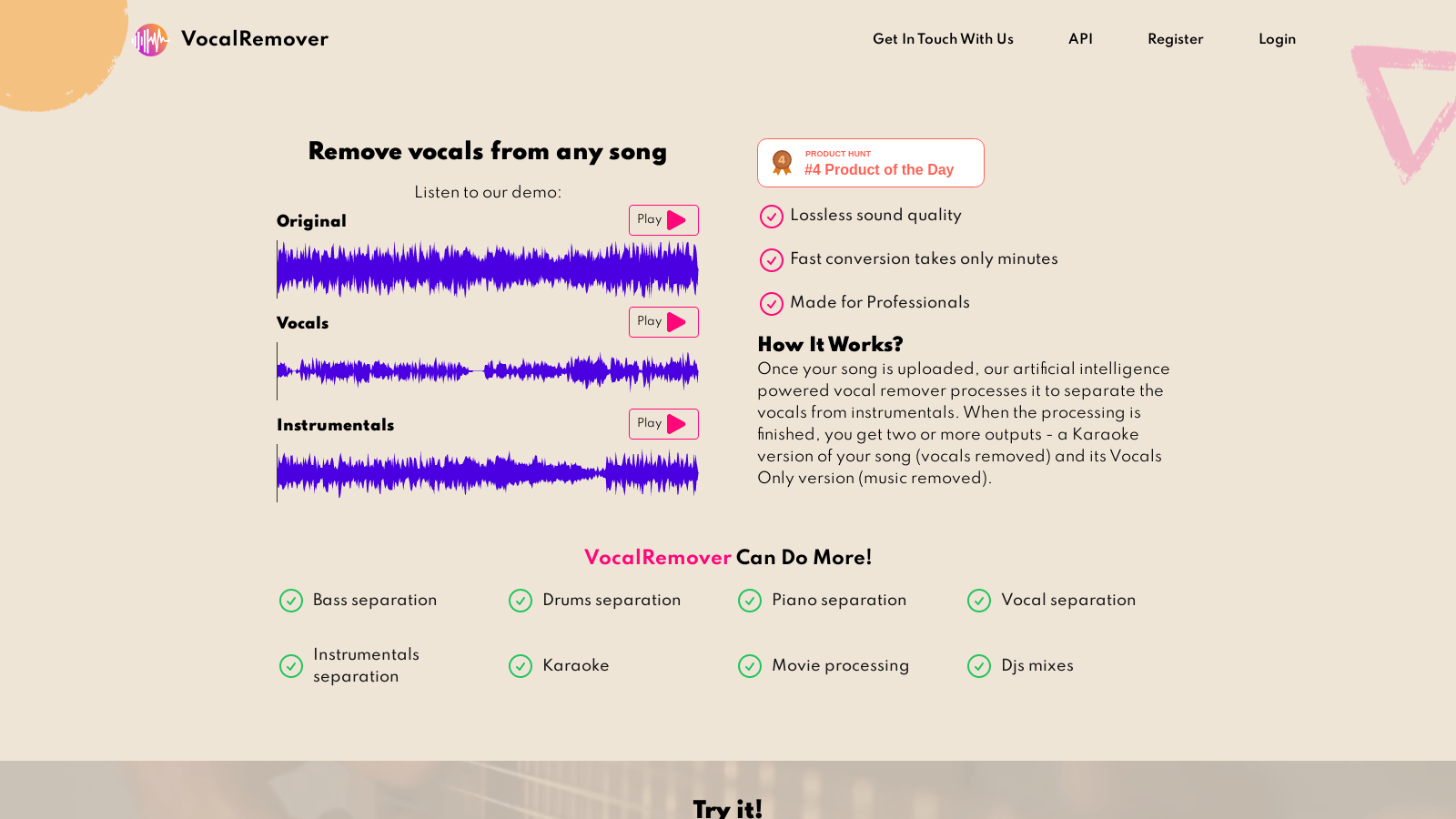
Task: Click 'Remove vocals from any song' heading
Action: click(x=488, y=151)
